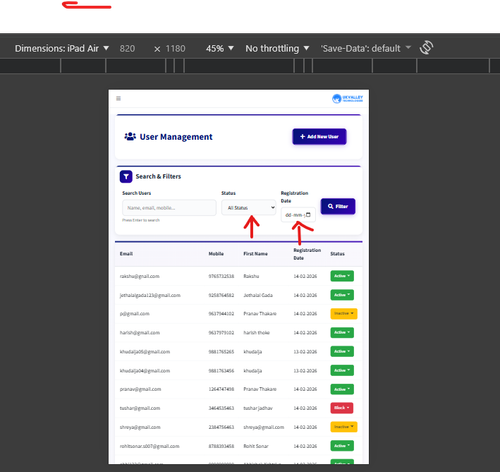This screenshot has width=500, height=472.
Task: Select the pranav@gmail.com email cell
Action: [140, 389]
